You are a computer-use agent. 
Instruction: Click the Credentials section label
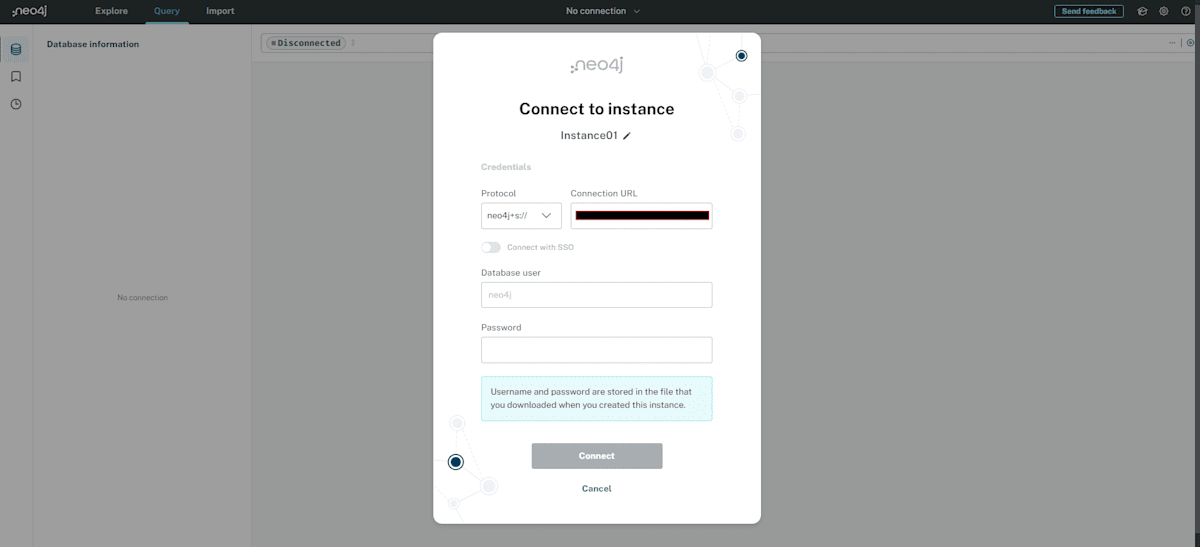click(x=506, y=167)
